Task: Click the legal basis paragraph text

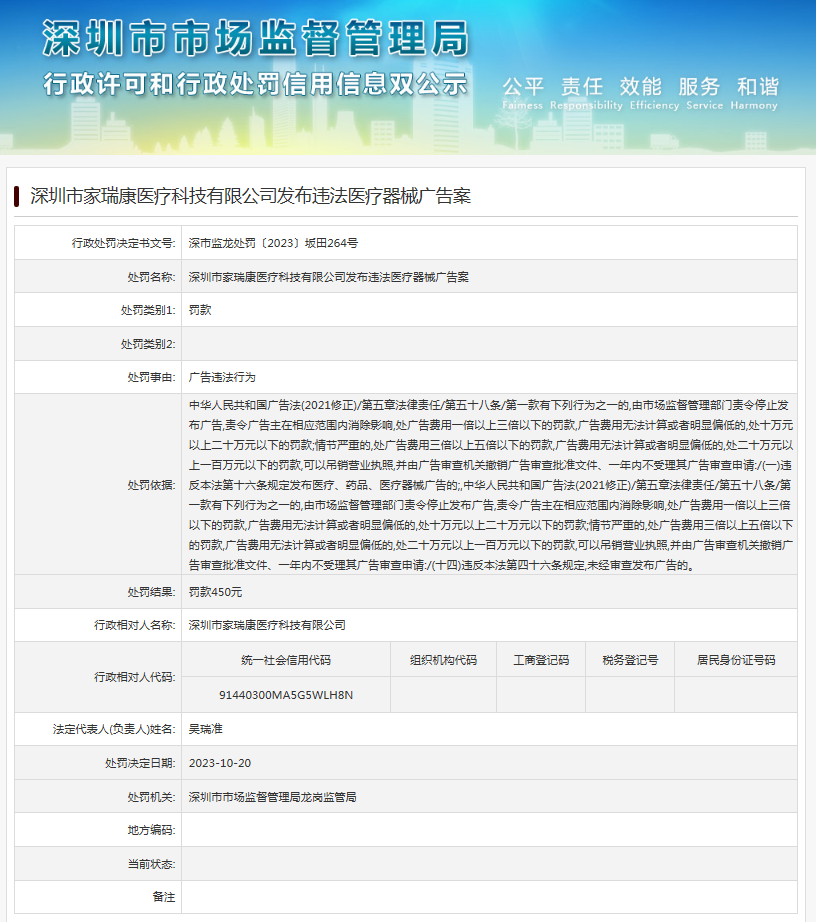Action: tap(491, 485)
